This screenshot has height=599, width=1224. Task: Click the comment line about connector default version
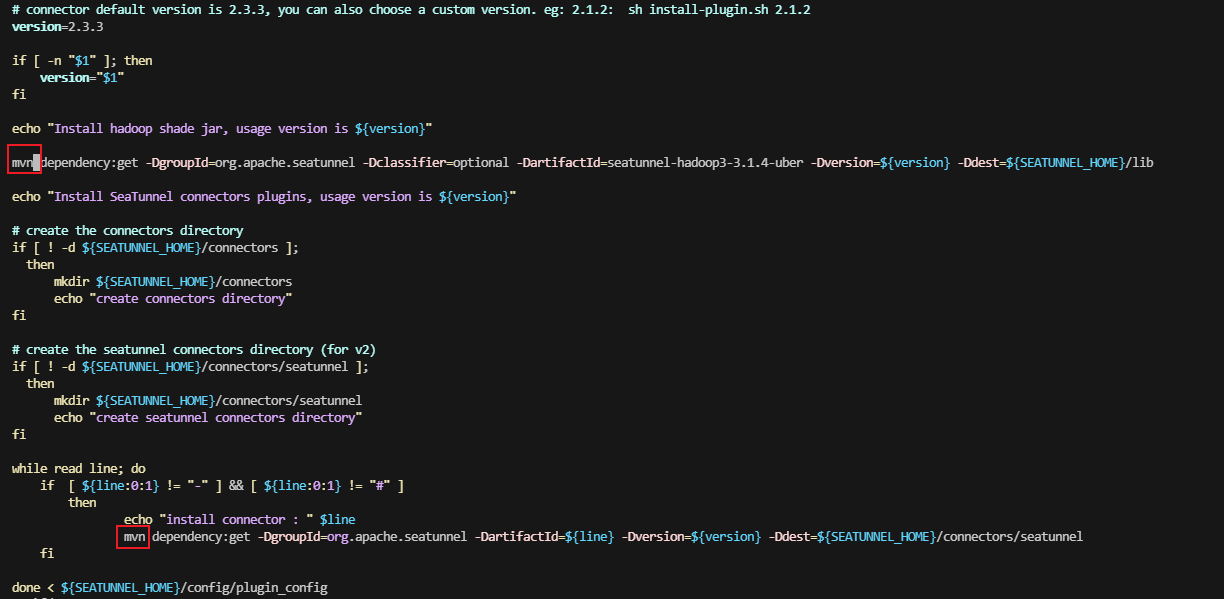(x=411, y=9)
